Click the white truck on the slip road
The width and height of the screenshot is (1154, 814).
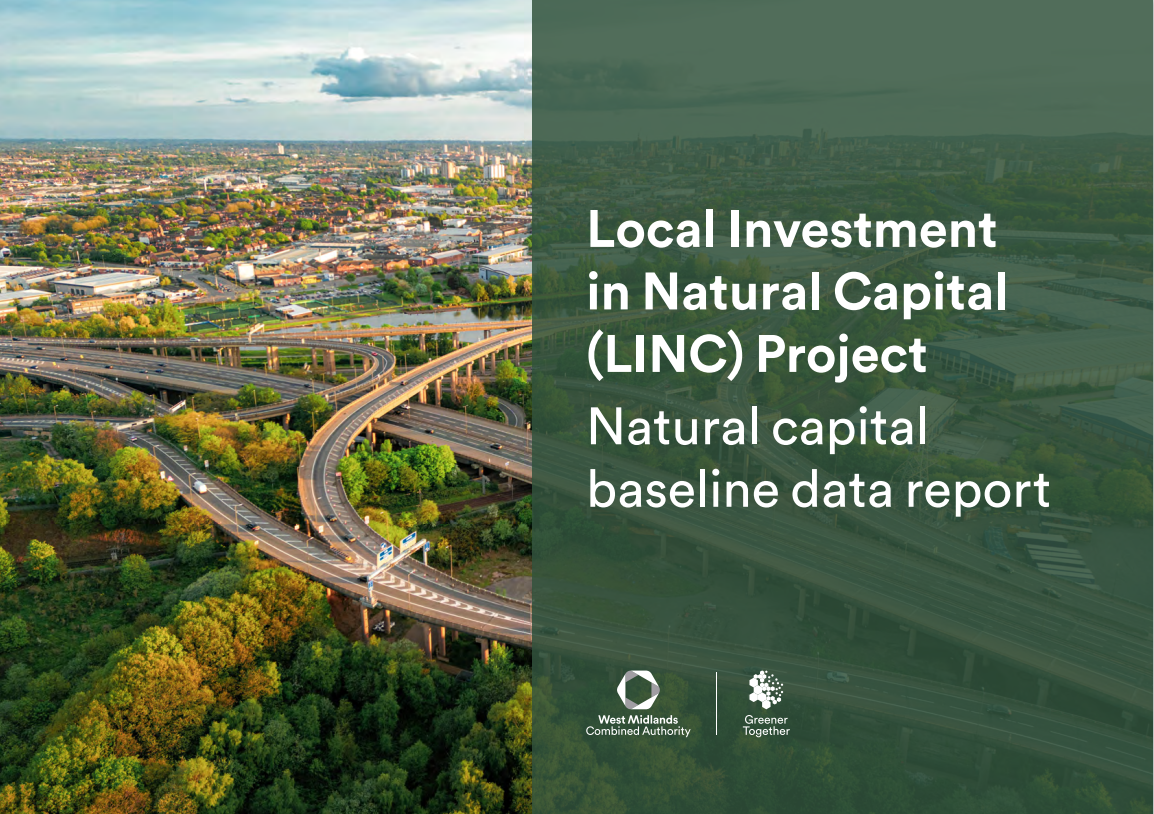tap(201, 486)
